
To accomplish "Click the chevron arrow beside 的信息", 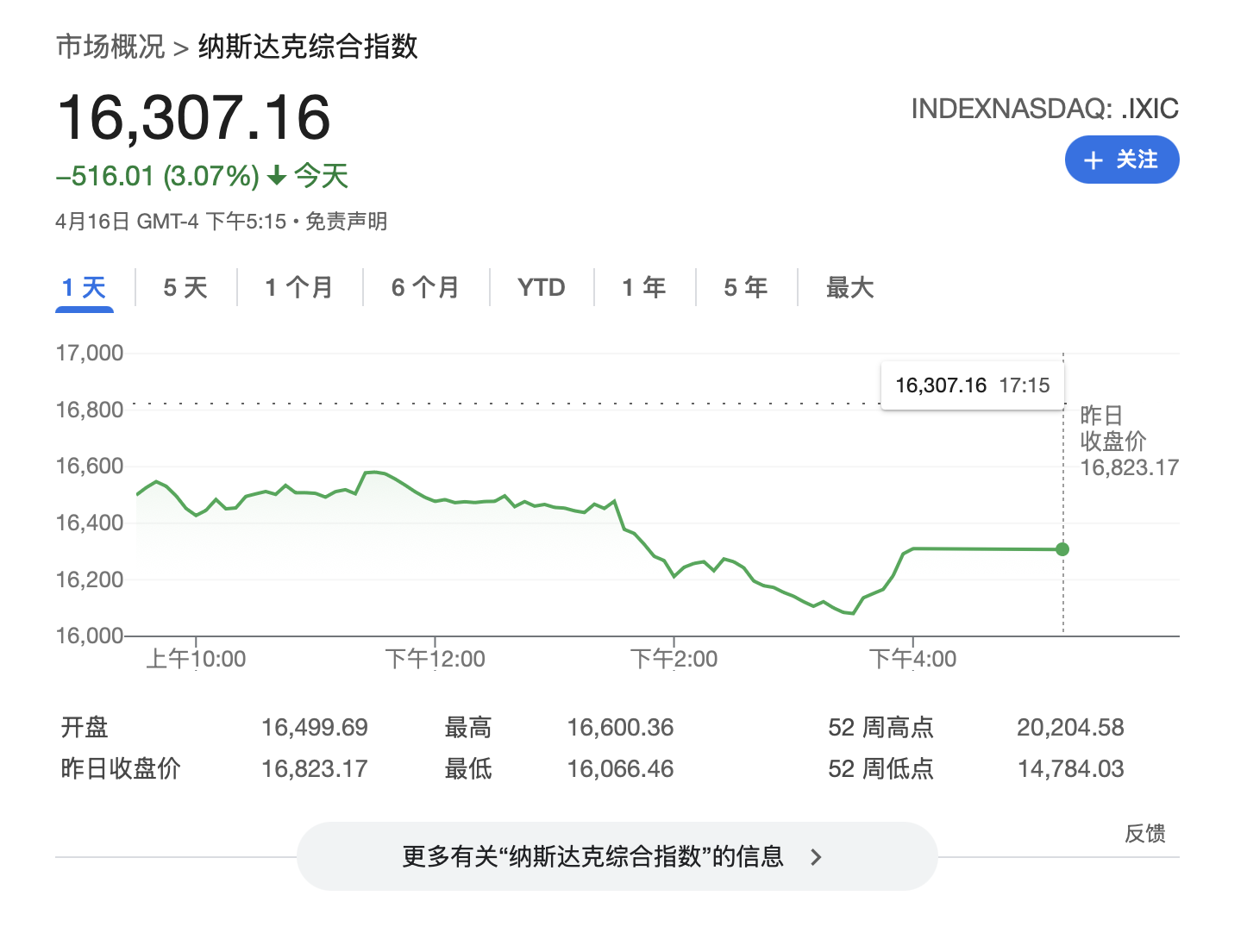I will point(816,857).
